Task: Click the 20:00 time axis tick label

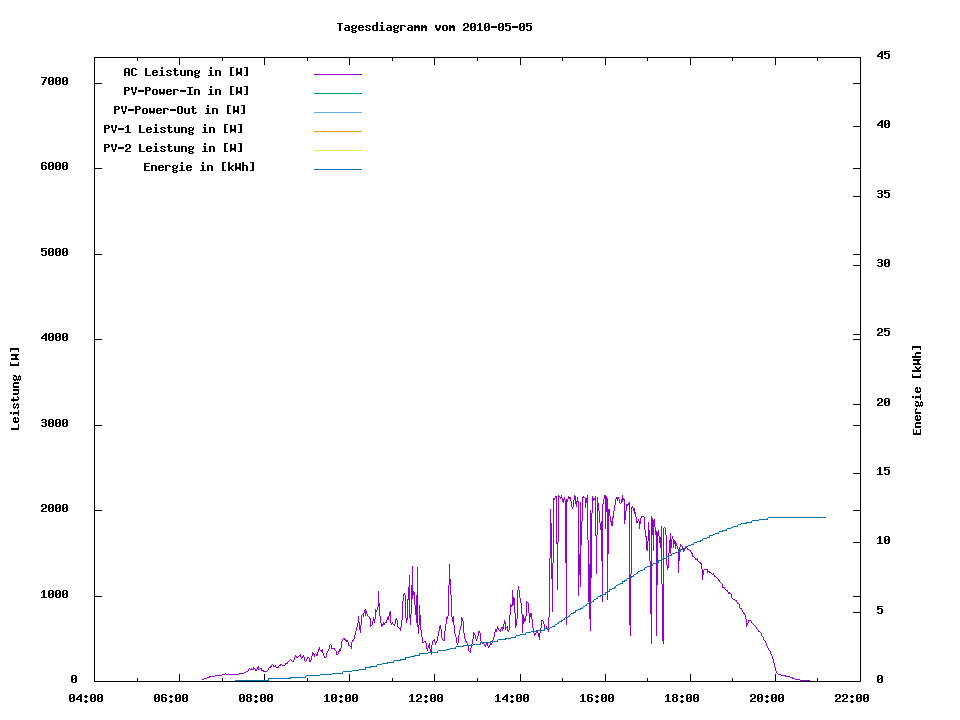Action: pyautogui.click(x=767, y=698)
